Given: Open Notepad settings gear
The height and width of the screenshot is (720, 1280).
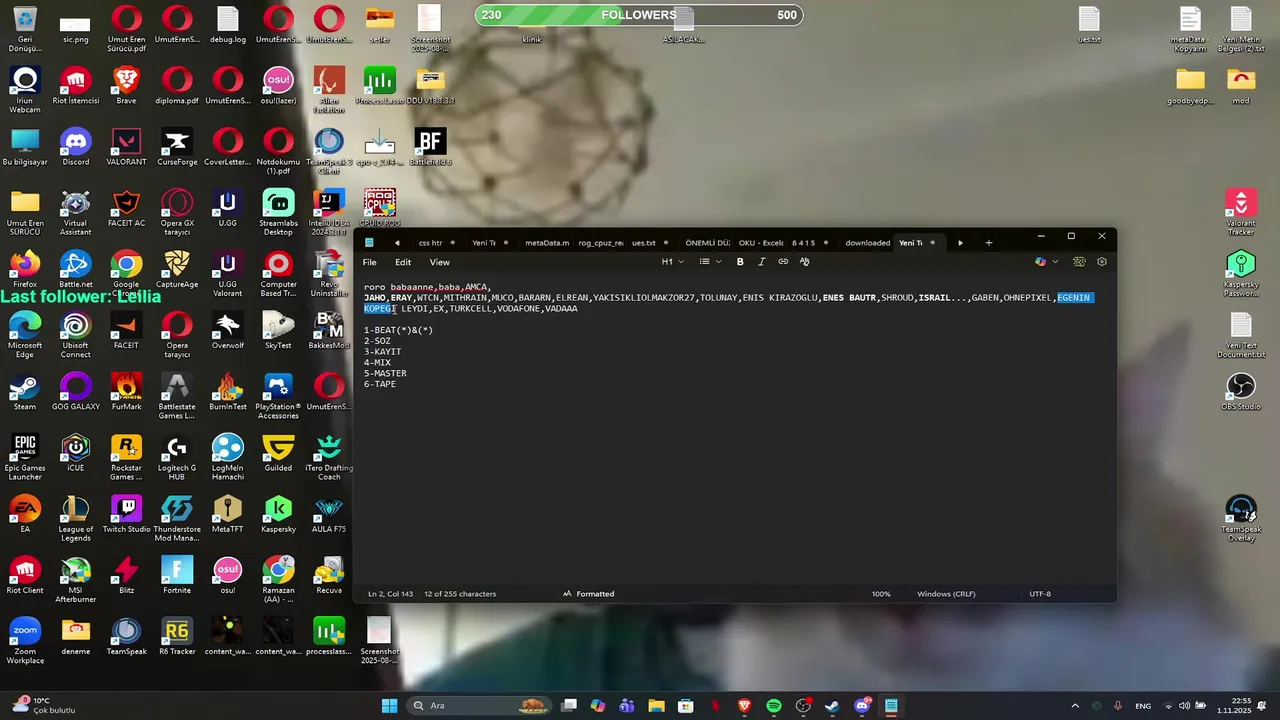Looking at the screenshot, I should 1102,262.
